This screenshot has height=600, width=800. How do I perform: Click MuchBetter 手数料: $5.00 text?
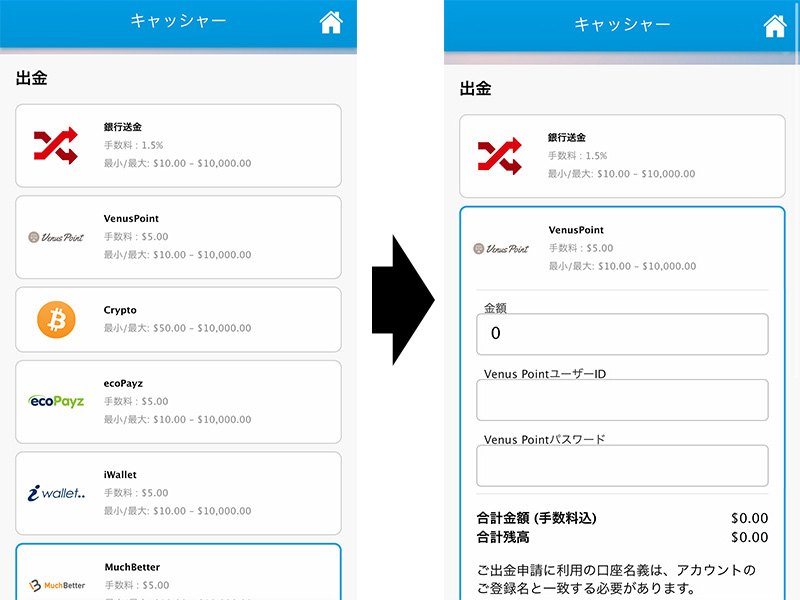click(137, 585)
